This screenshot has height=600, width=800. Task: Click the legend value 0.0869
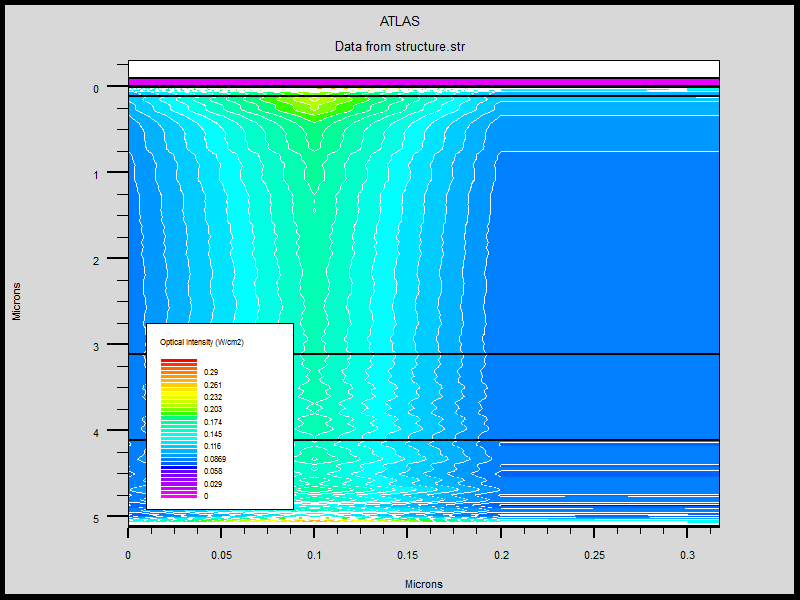point(214,458)
